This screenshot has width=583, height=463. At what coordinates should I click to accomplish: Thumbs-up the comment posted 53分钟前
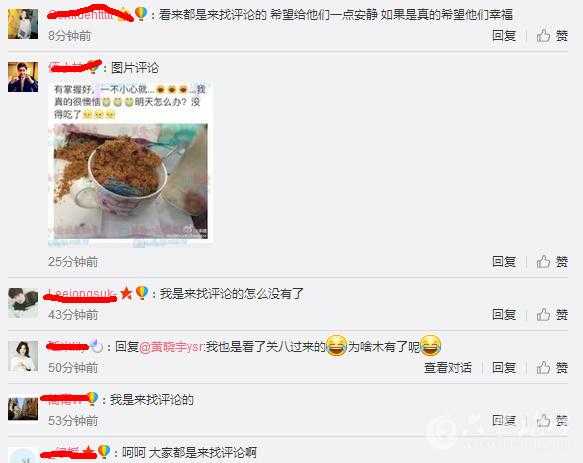pos(552,421)
